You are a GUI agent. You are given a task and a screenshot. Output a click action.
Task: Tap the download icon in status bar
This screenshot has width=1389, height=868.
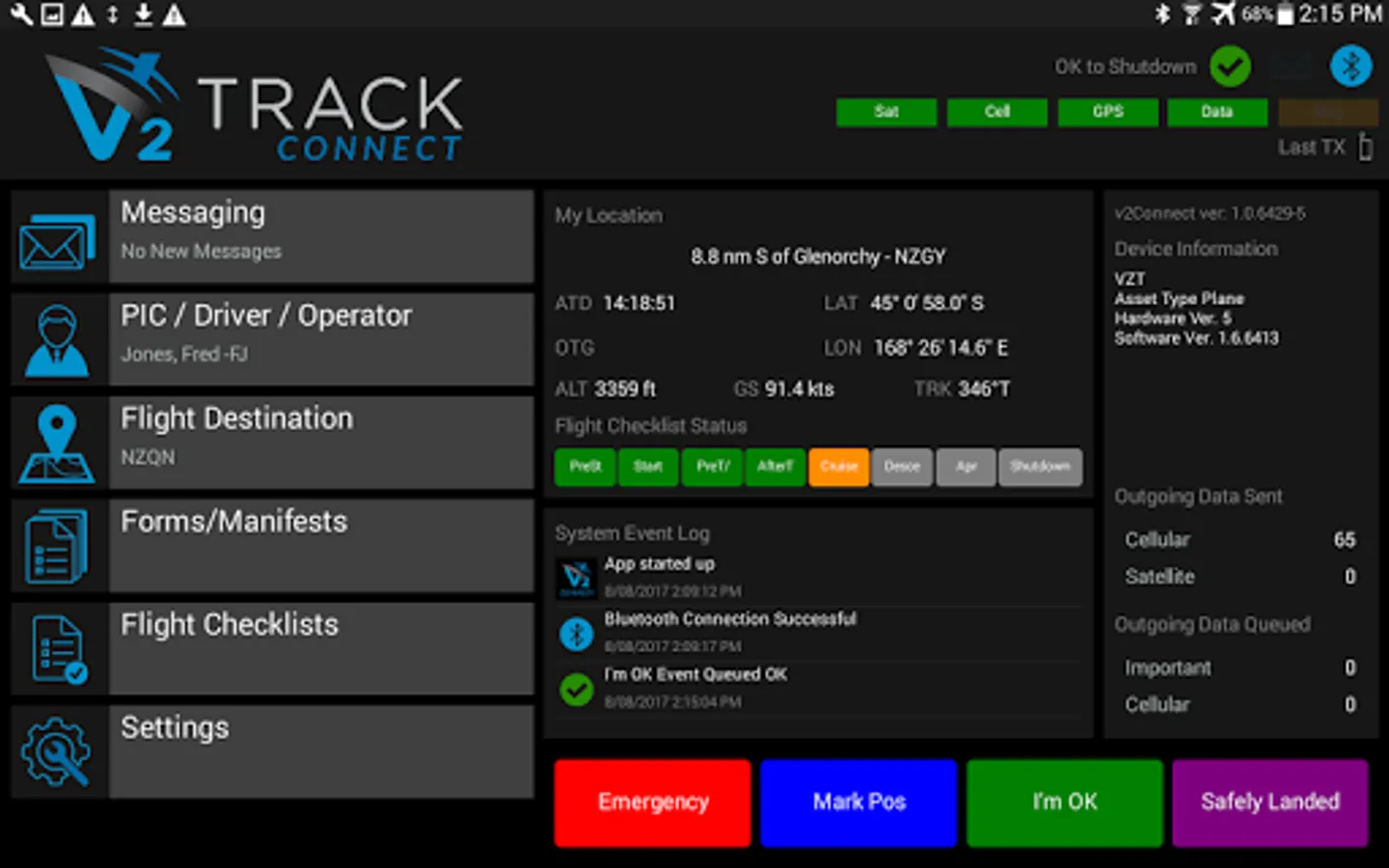144,14
